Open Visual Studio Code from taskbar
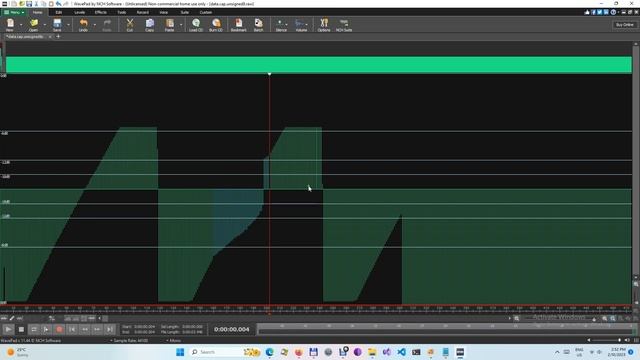640x360 pixels. (401, 352)
